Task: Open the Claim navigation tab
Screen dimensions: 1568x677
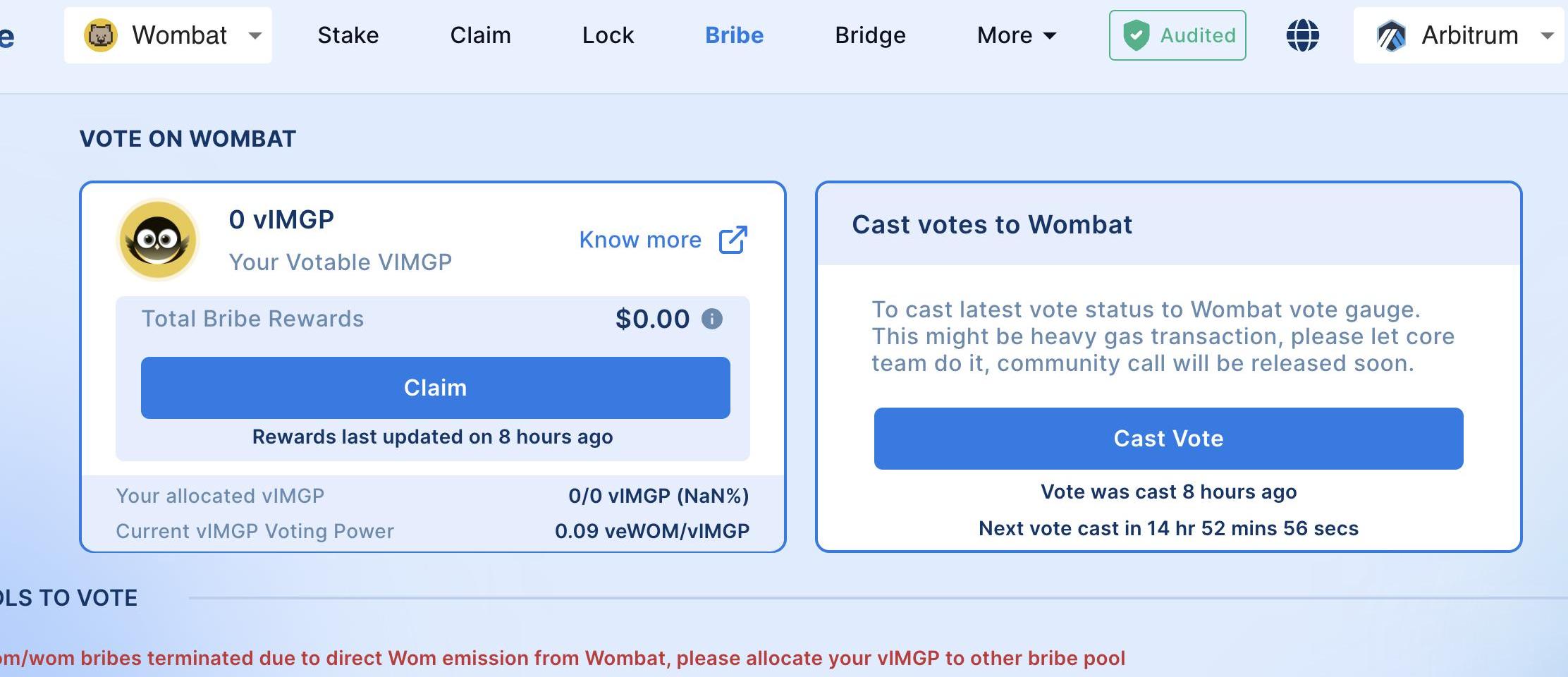Action: tap(480, 35)
